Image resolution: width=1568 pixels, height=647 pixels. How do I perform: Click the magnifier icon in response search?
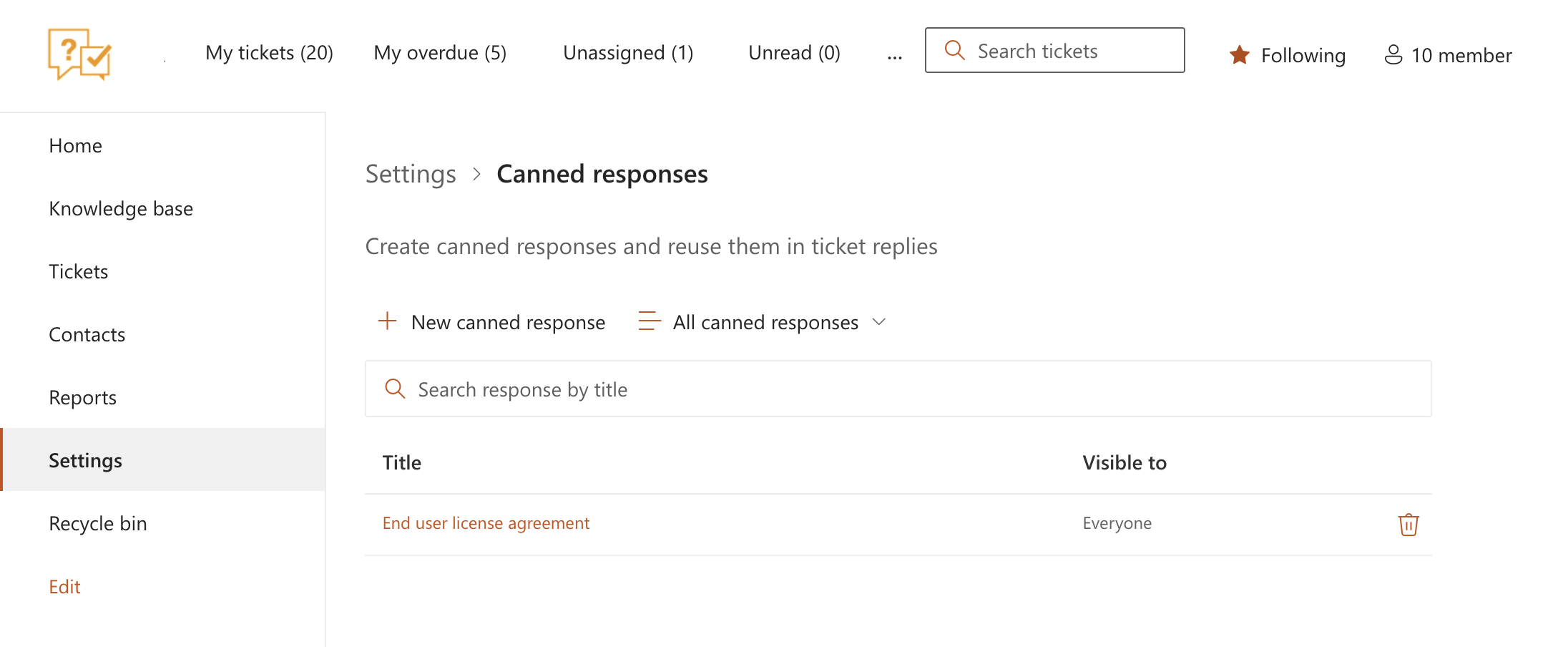[395, 389]
